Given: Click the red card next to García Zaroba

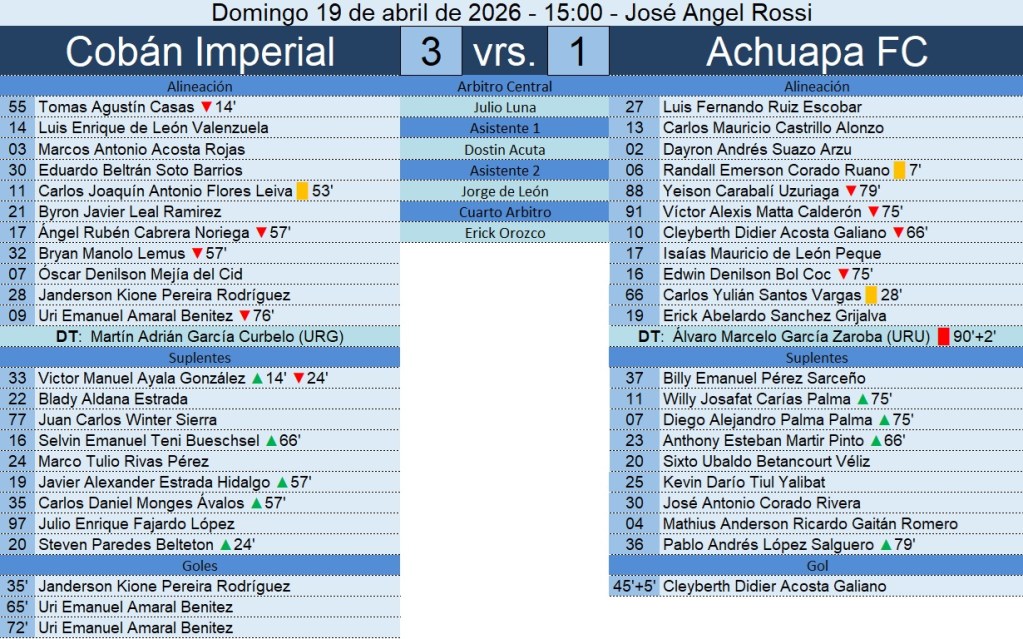Looking at the screenshot, I should point(942,337).
